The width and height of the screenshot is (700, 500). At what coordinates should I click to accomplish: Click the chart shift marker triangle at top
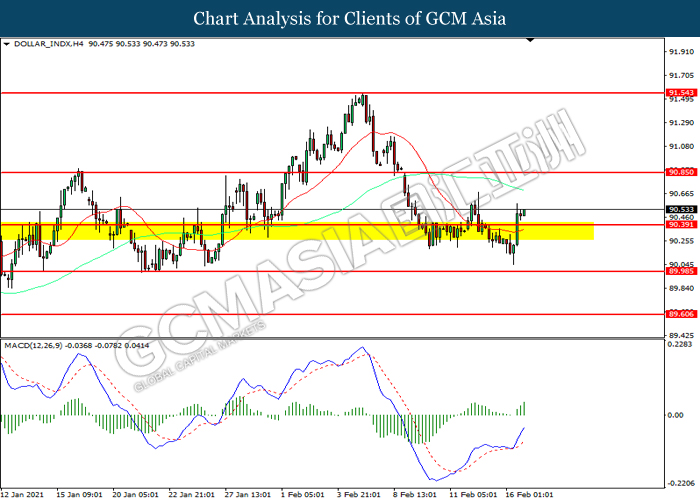[530, 40]
